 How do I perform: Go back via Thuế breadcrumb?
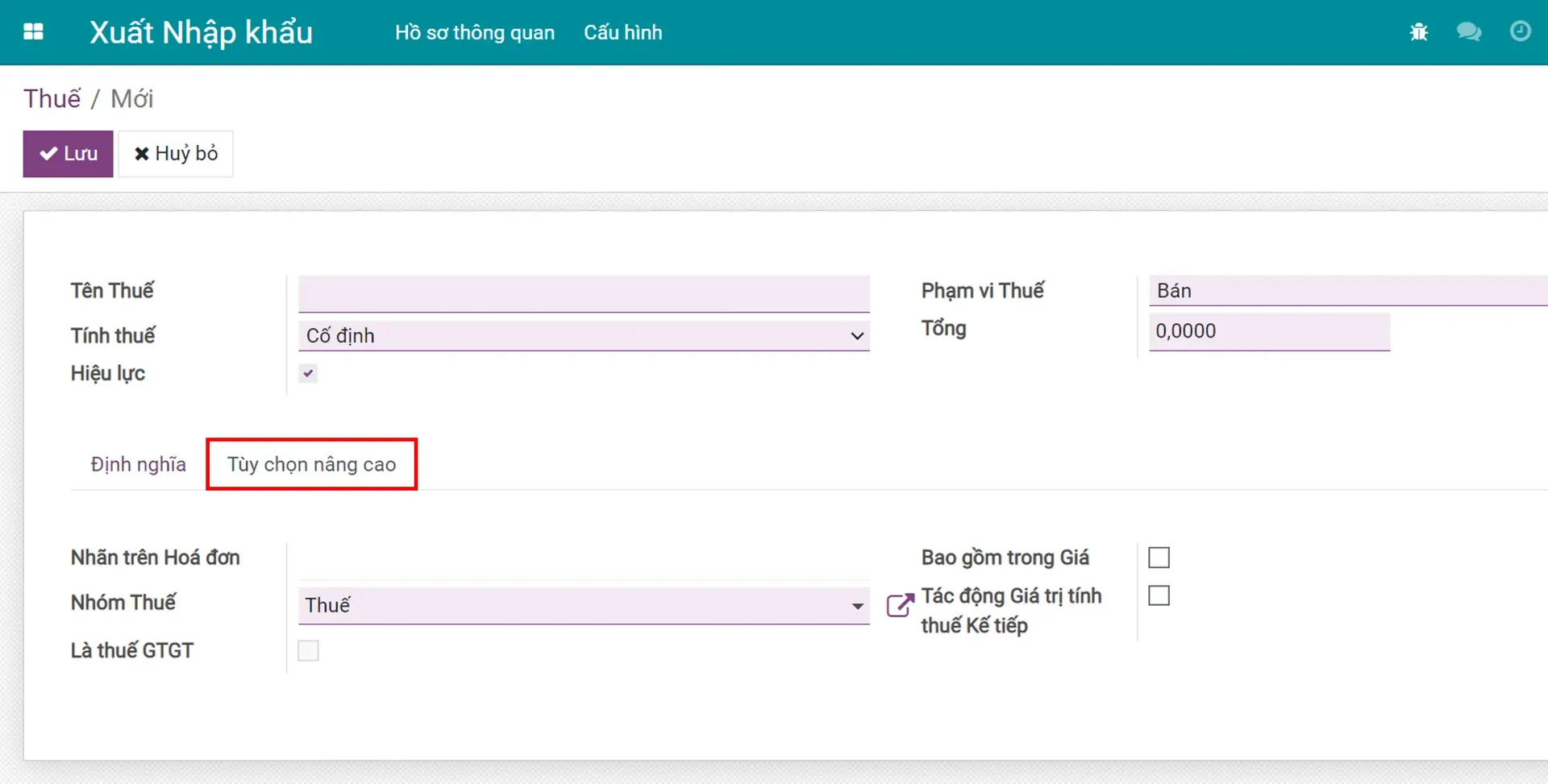point(52,98)
